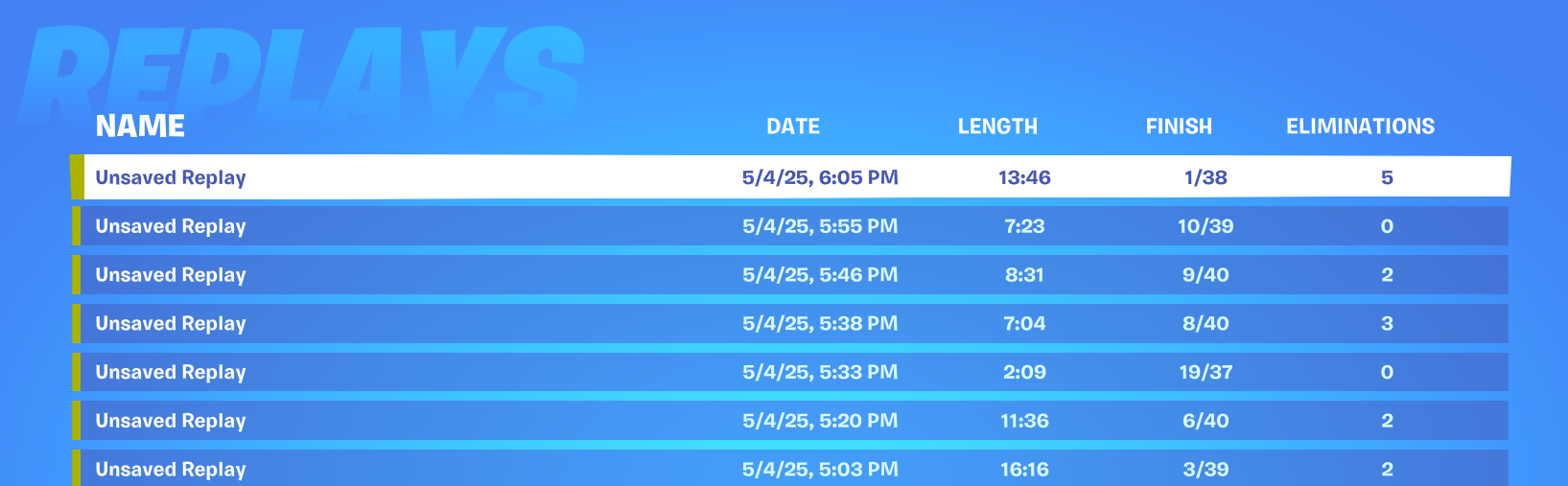Click the finish value 9/40

click(x=1205, y=275)
